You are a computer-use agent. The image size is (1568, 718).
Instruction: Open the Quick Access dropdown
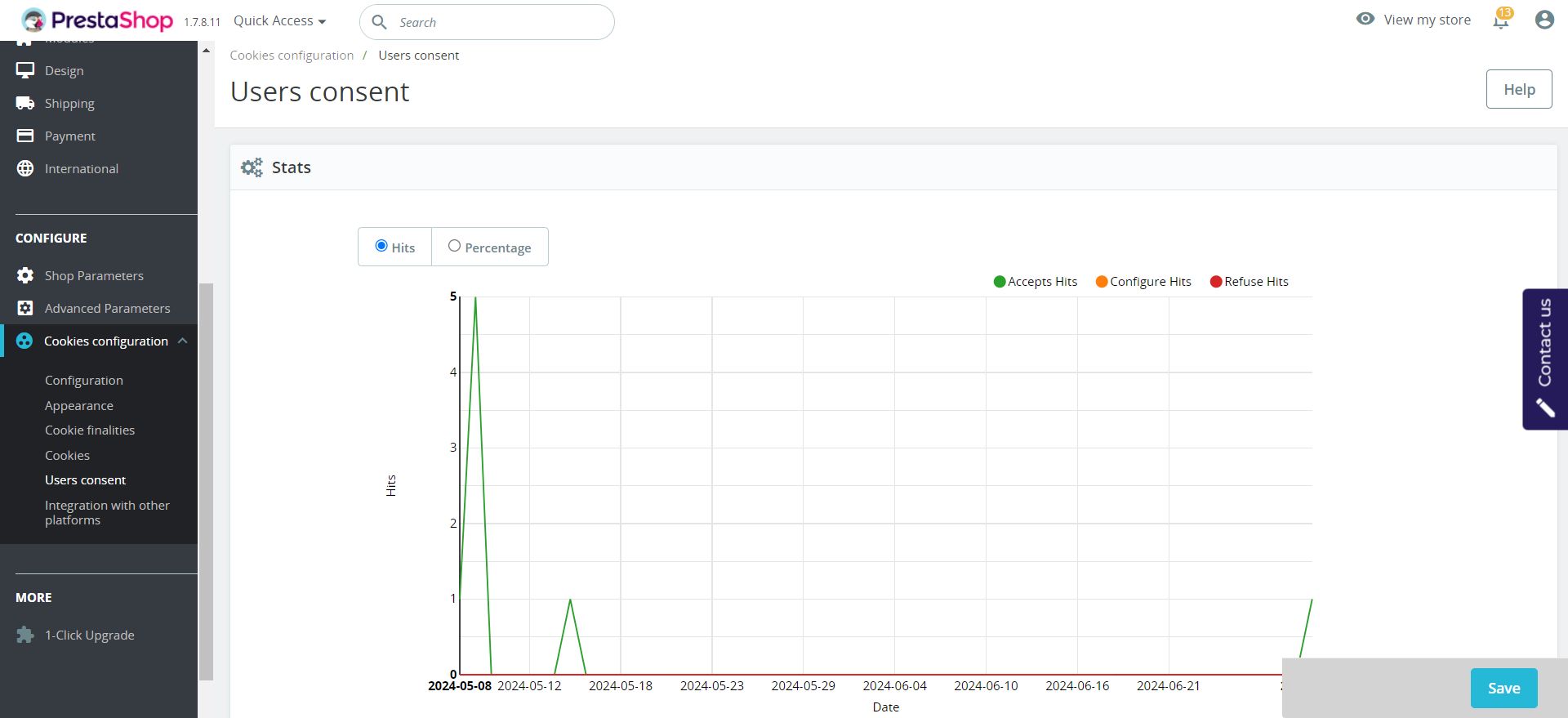(280, 21)
